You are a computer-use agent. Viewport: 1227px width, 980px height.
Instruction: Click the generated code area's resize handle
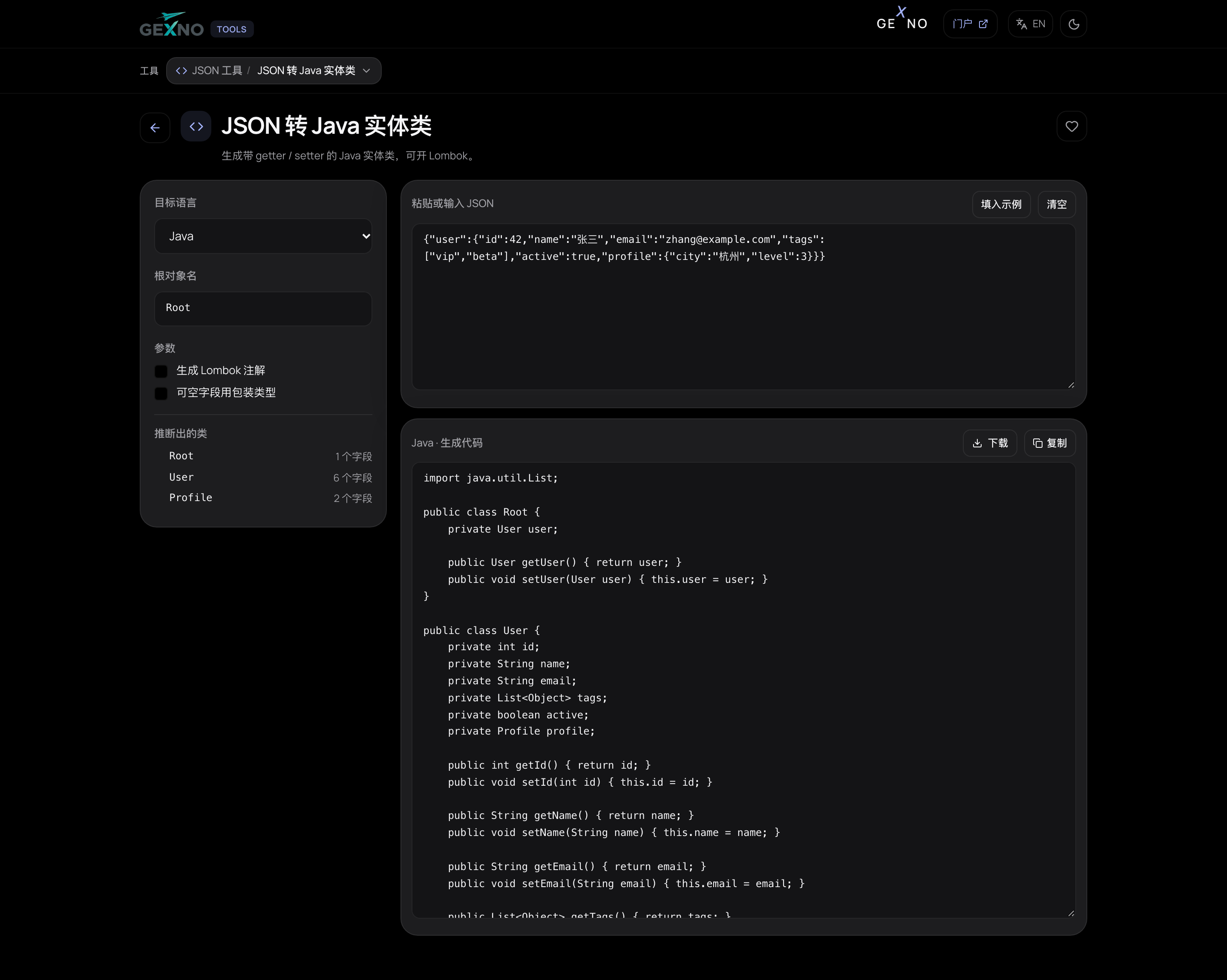1071,913
